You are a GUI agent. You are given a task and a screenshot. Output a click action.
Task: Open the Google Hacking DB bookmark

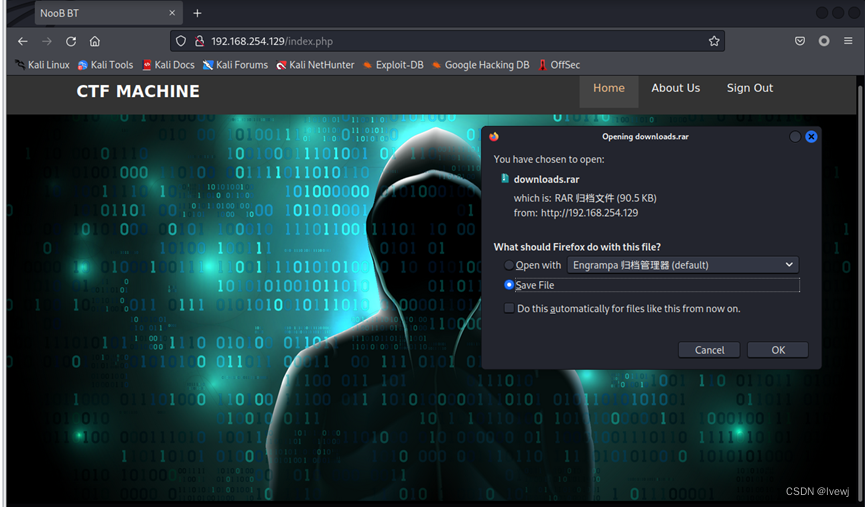(x=480, y=65)
